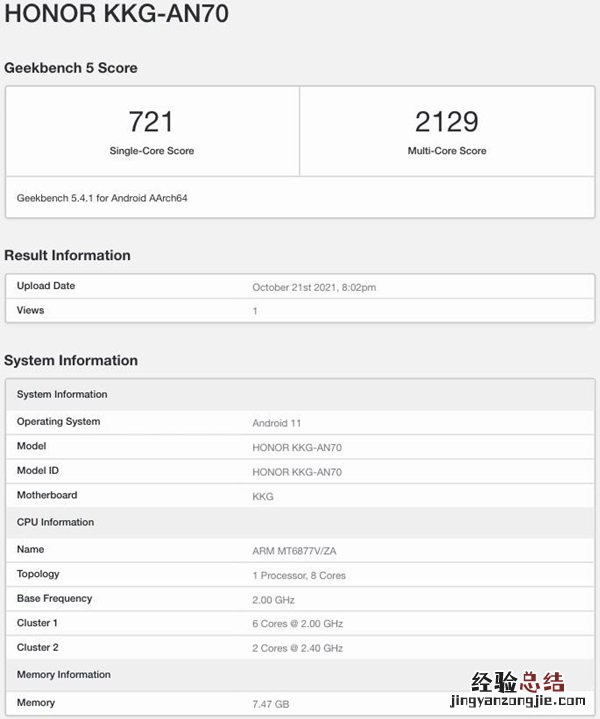Click the Motherboard label
The width and height of the screenshot is (600, 719).
click(x=47, y=495)
